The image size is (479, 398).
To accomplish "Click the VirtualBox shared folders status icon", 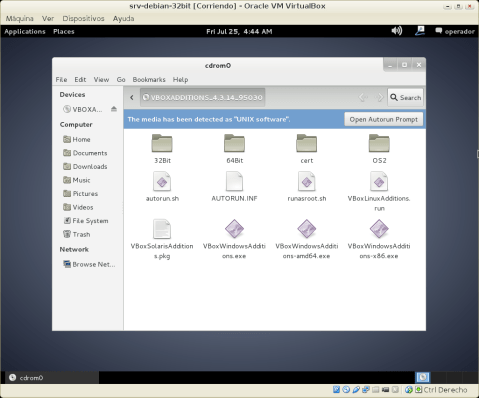I will point(376,389).
